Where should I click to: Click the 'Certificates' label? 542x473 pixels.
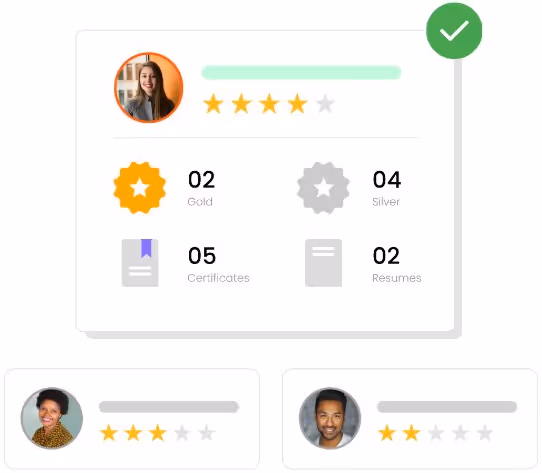(x=218, y=278)
